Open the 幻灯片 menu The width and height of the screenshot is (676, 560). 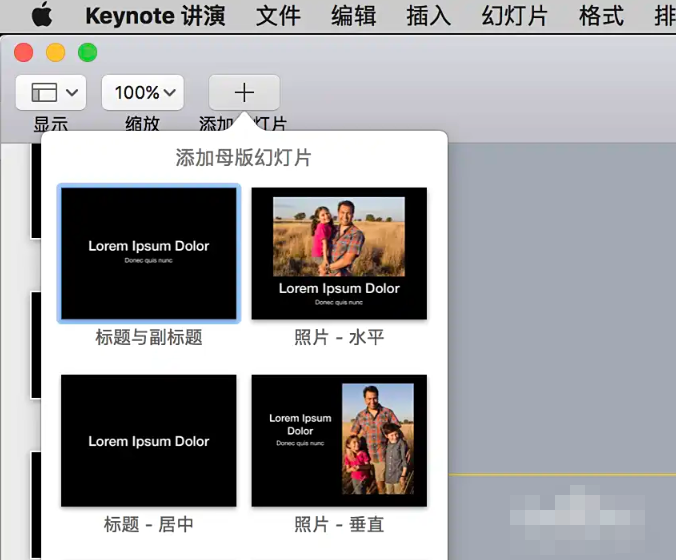pyautogui.click(x=515, y=16)
